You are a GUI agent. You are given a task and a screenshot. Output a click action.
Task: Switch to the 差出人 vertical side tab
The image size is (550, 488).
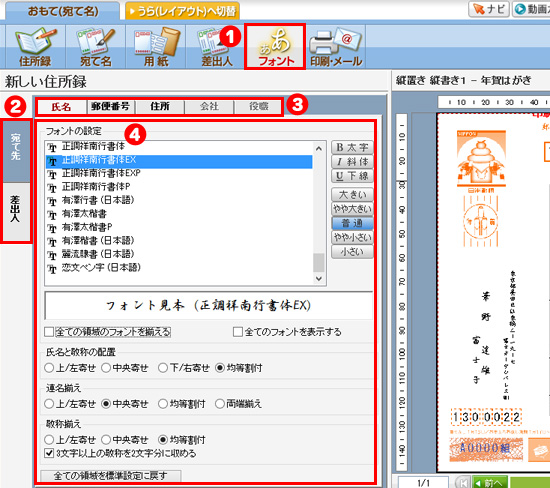coord(15,211)
